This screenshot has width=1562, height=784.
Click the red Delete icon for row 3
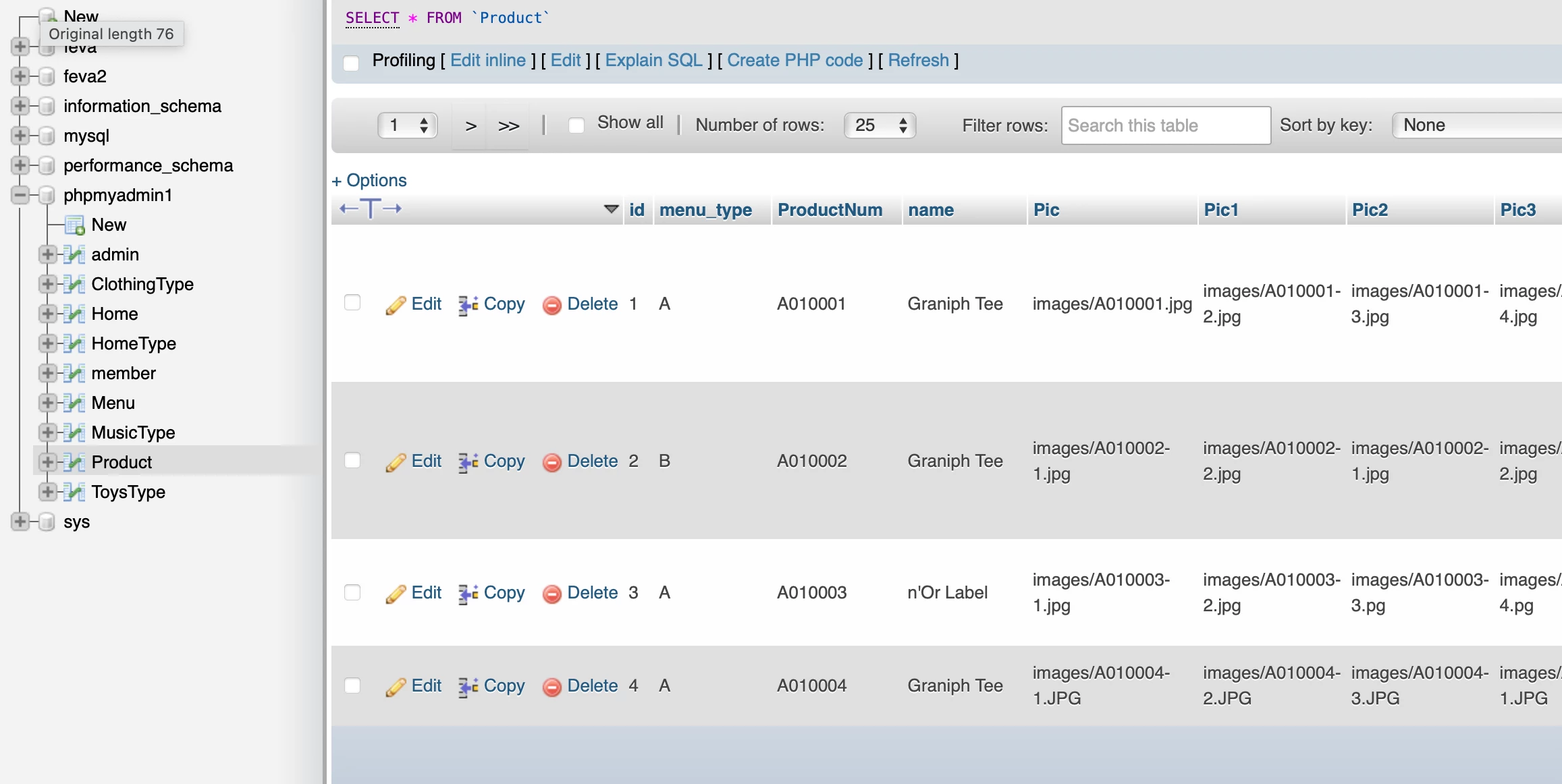point(551,594)
